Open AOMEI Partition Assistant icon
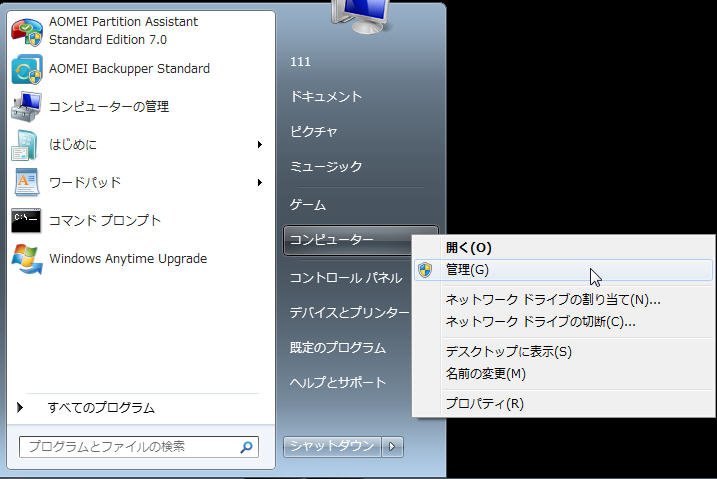The height and width of the screenshot is (479, 717). click(27, 32)
